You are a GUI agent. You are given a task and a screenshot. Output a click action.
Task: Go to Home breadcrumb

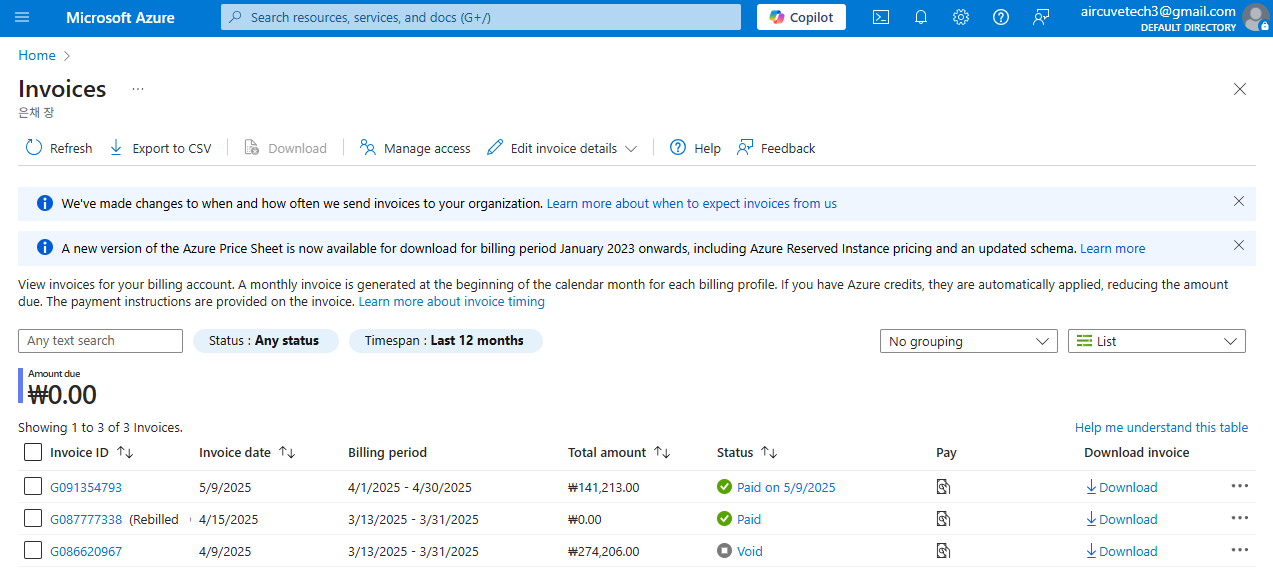click(x=37, y=55)
